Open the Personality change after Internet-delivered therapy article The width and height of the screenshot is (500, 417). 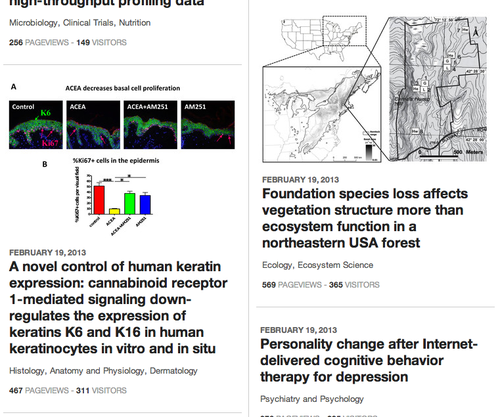[x=369, y=360]
